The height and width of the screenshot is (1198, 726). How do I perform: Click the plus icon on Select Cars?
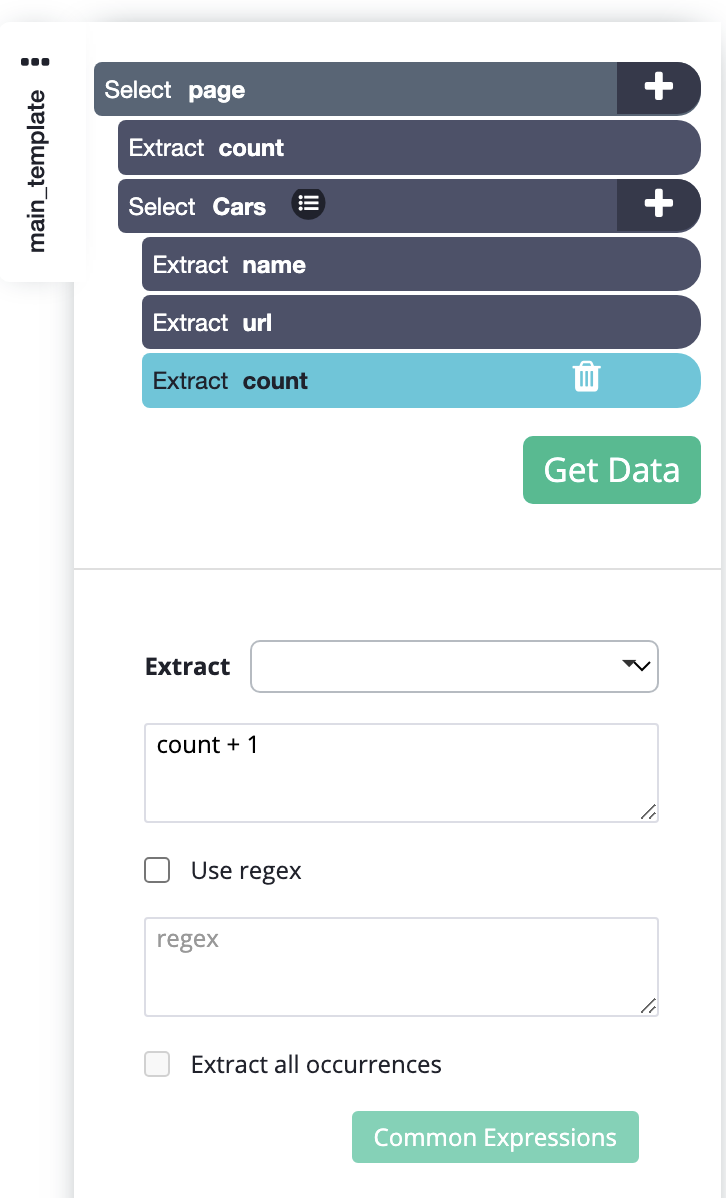pyautogui.click(x=658, y=206)
